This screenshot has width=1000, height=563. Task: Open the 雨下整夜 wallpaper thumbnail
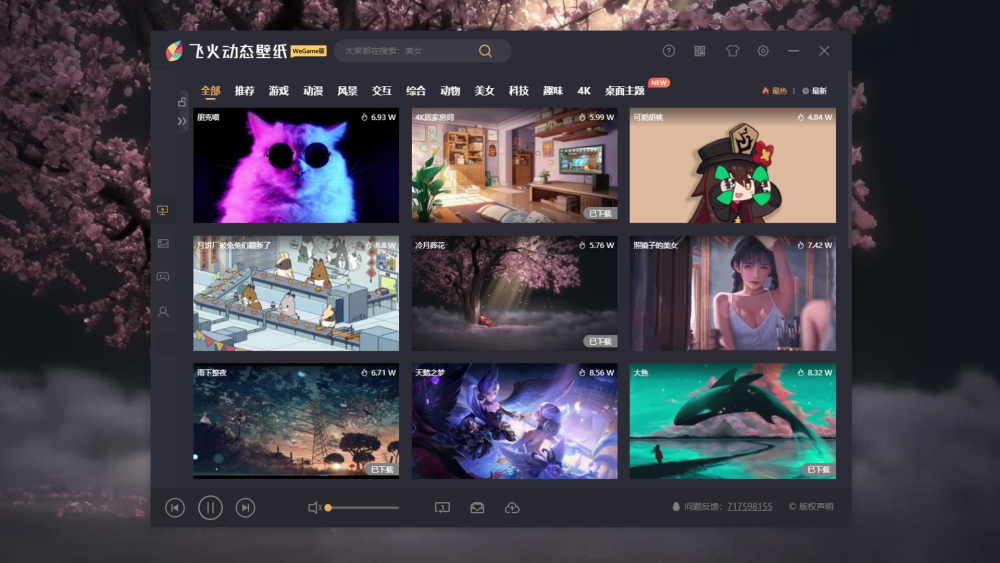[x=296, y=421]
